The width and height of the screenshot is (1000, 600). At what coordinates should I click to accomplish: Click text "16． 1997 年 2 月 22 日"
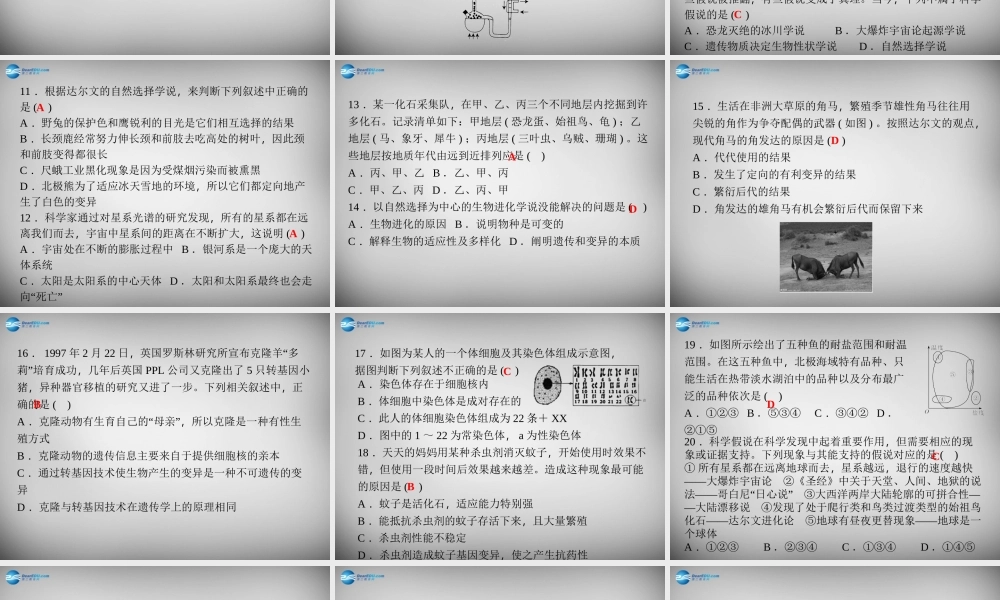[74, 353]
